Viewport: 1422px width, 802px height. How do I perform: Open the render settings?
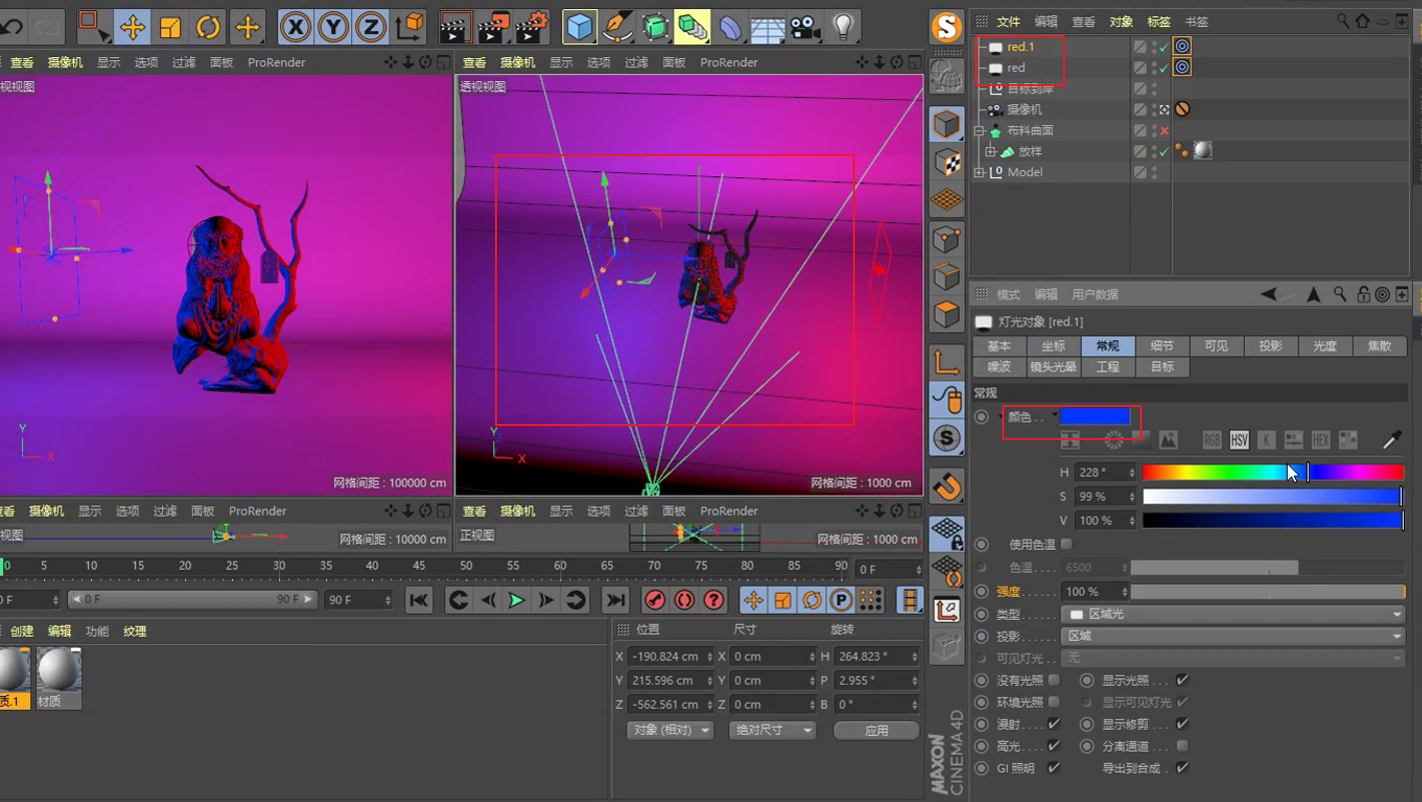[532, 27]
